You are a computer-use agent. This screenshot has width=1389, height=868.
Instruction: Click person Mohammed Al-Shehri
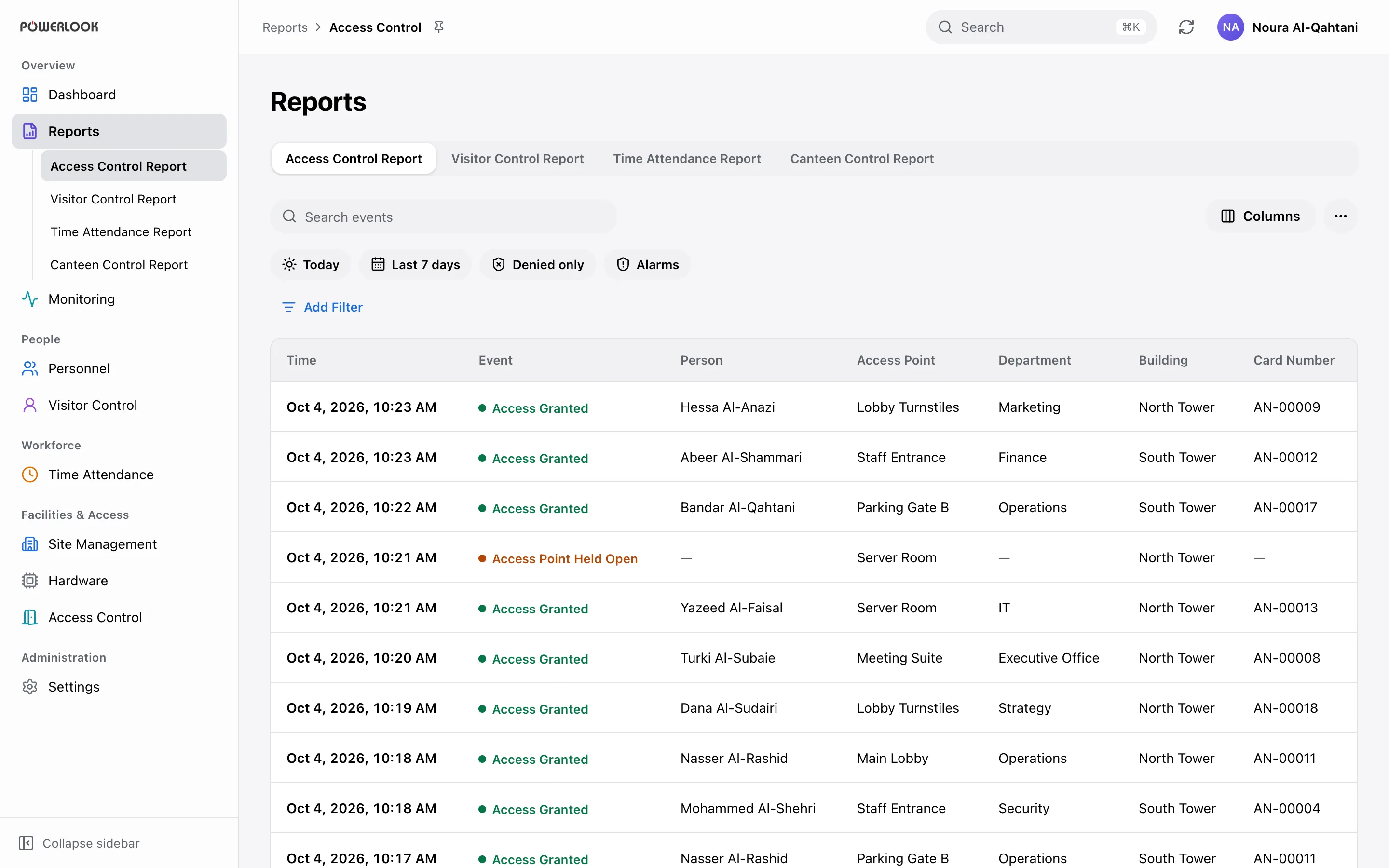(x=747, y=808)
